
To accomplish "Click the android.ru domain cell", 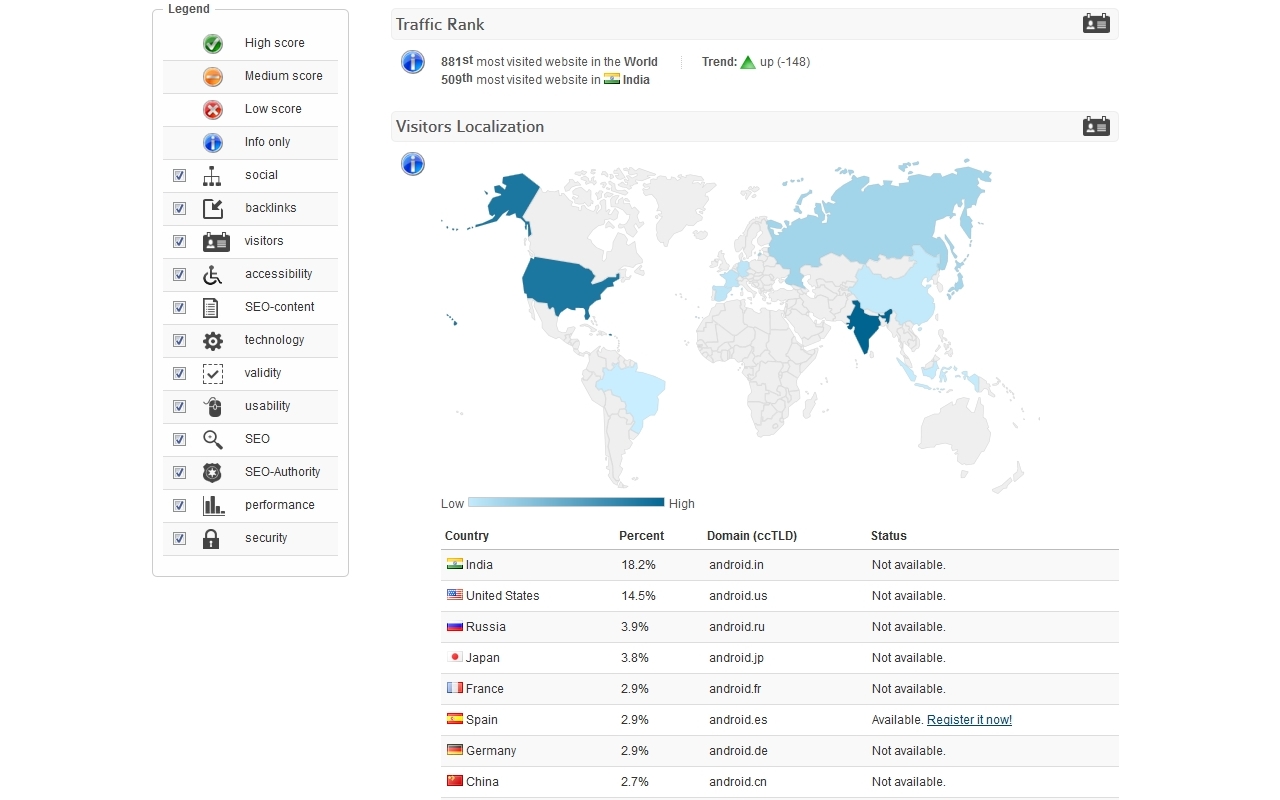I will tap(737, 627).
